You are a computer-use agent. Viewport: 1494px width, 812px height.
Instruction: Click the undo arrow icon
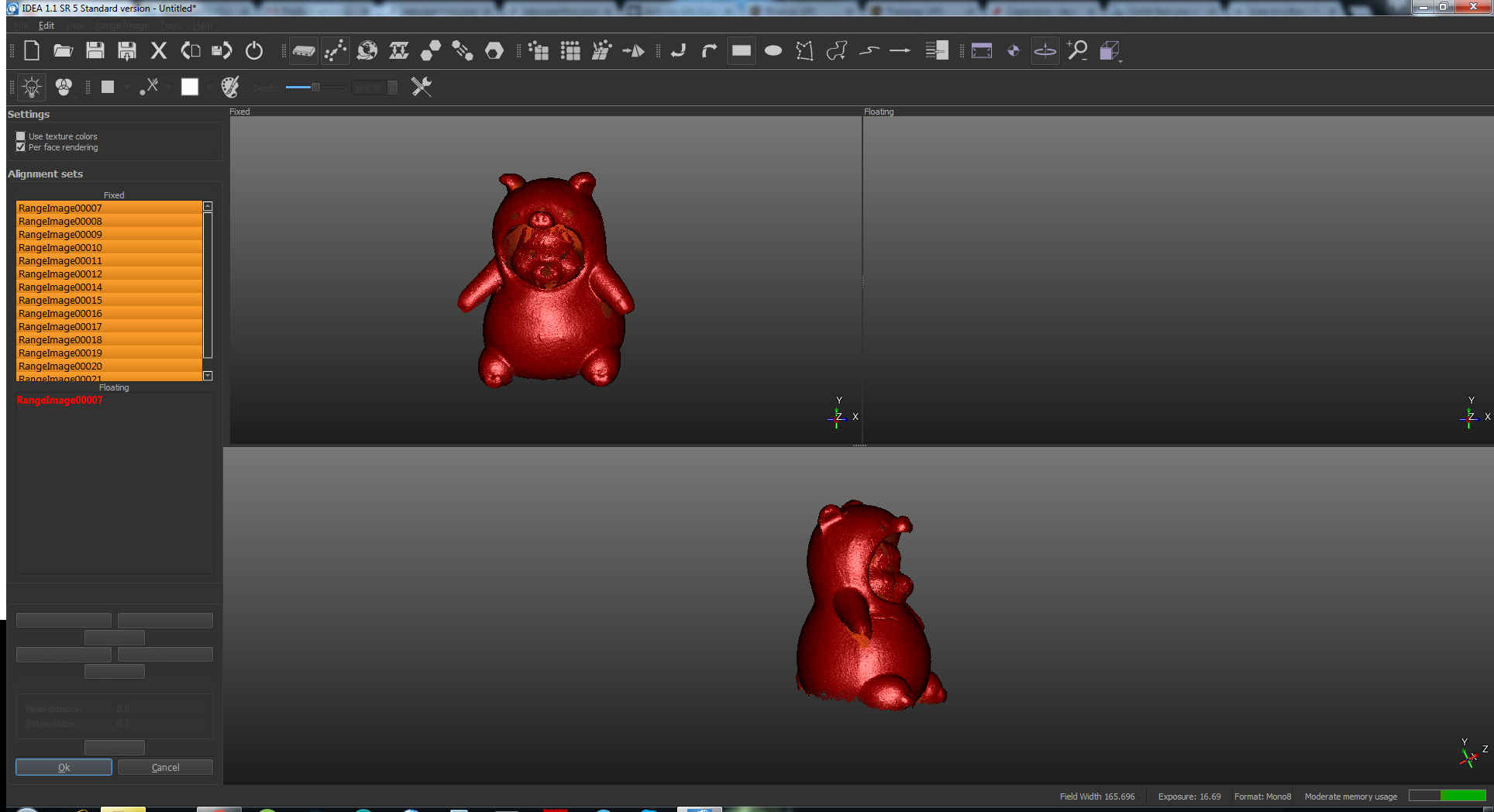[x=678, y=51]
